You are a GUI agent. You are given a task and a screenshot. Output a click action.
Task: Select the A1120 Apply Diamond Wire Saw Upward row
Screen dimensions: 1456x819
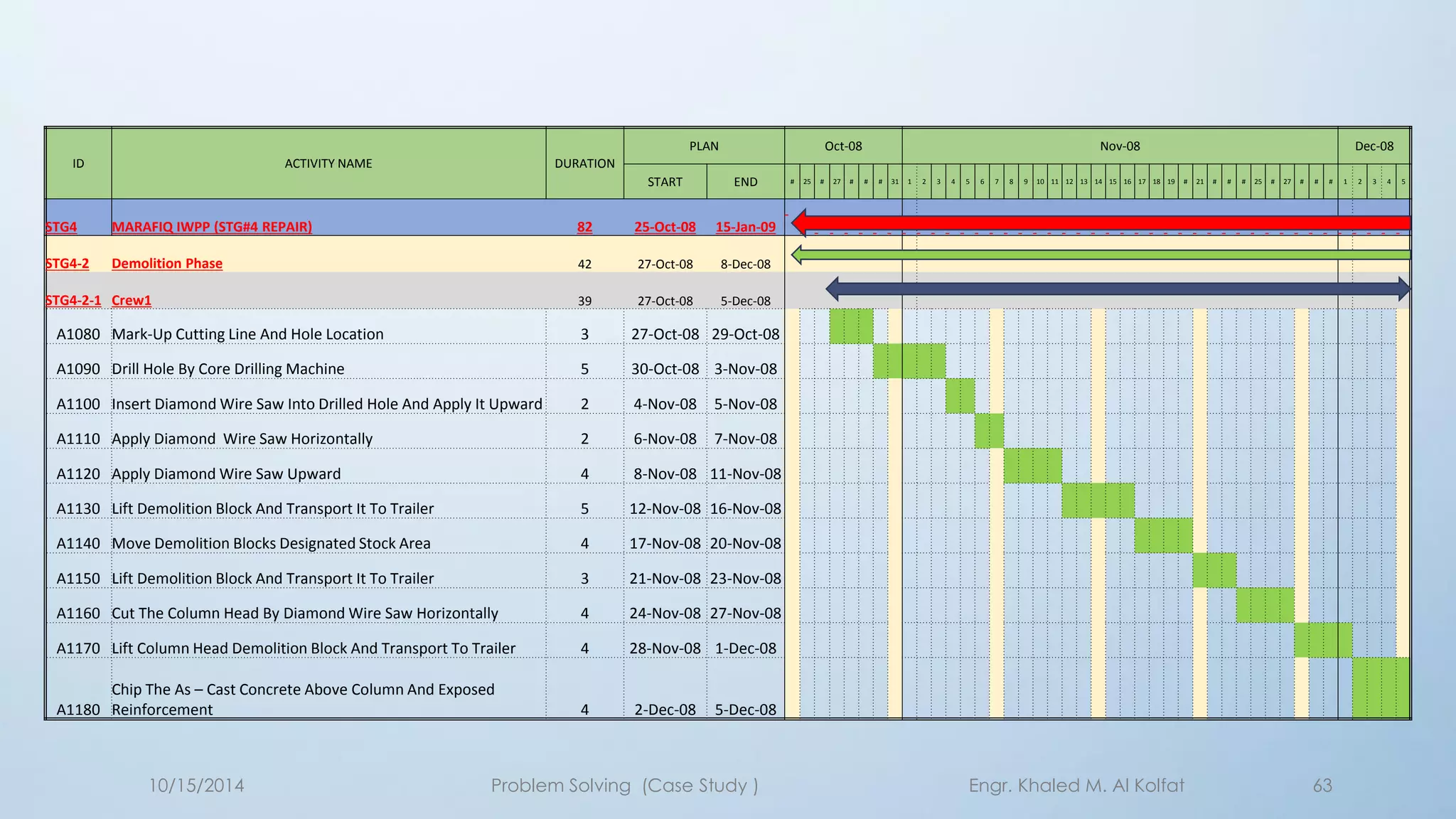(x=226, y=474)
